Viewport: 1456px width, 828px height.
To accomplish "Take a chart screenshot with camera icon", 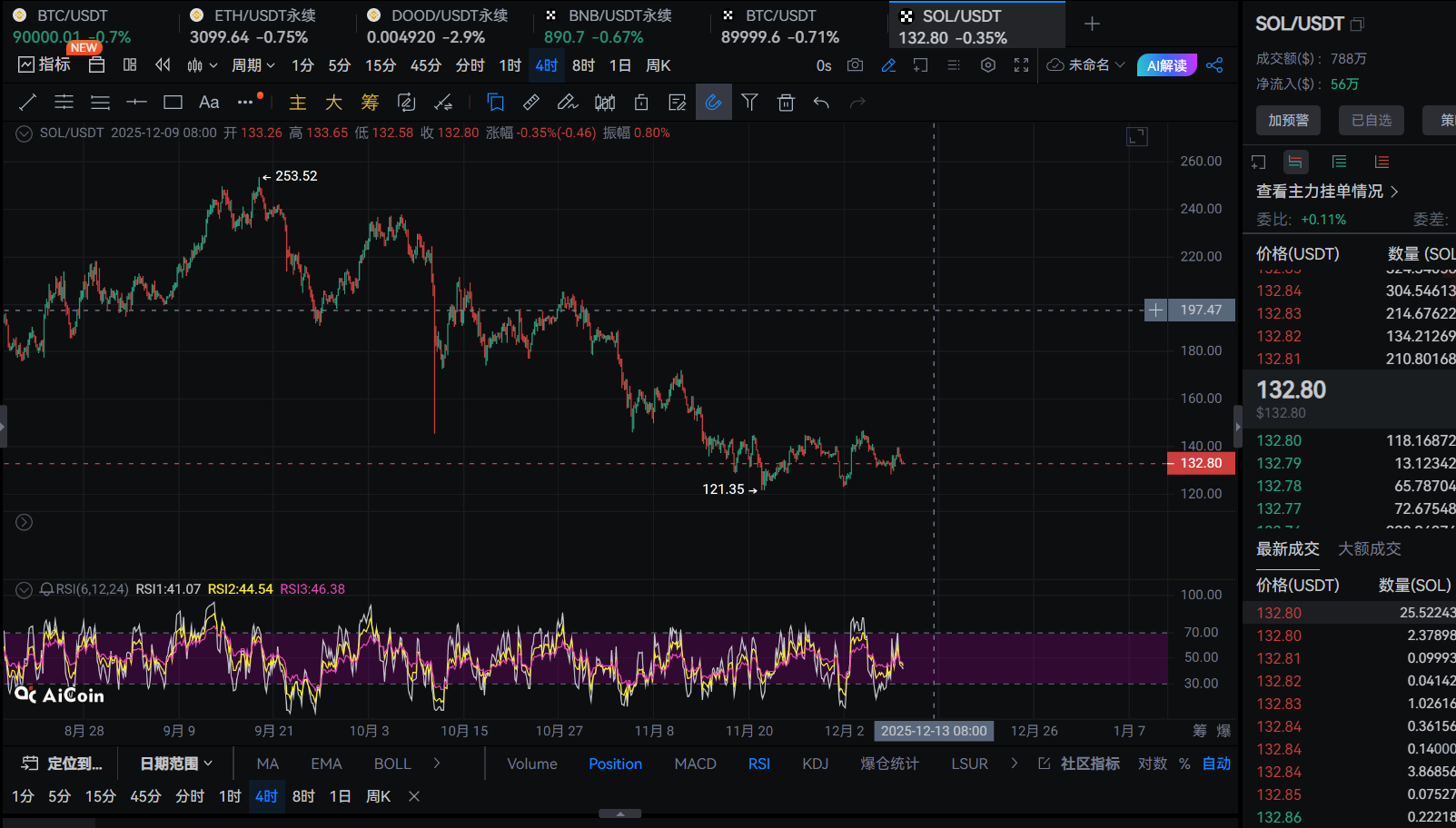I will point(855,65).
